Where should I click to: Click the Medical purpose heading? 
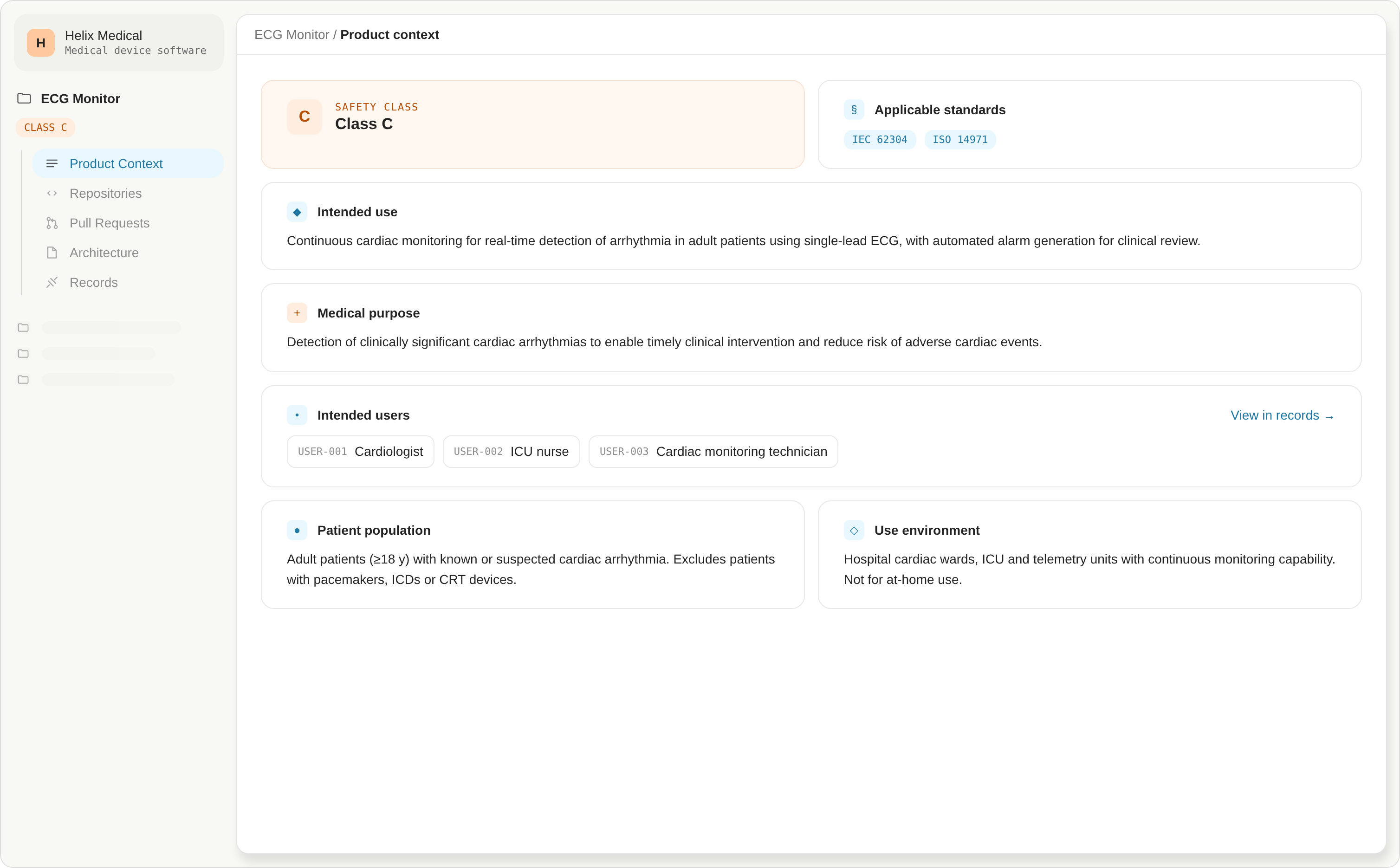pyautogui.click(x=369, y=313)
